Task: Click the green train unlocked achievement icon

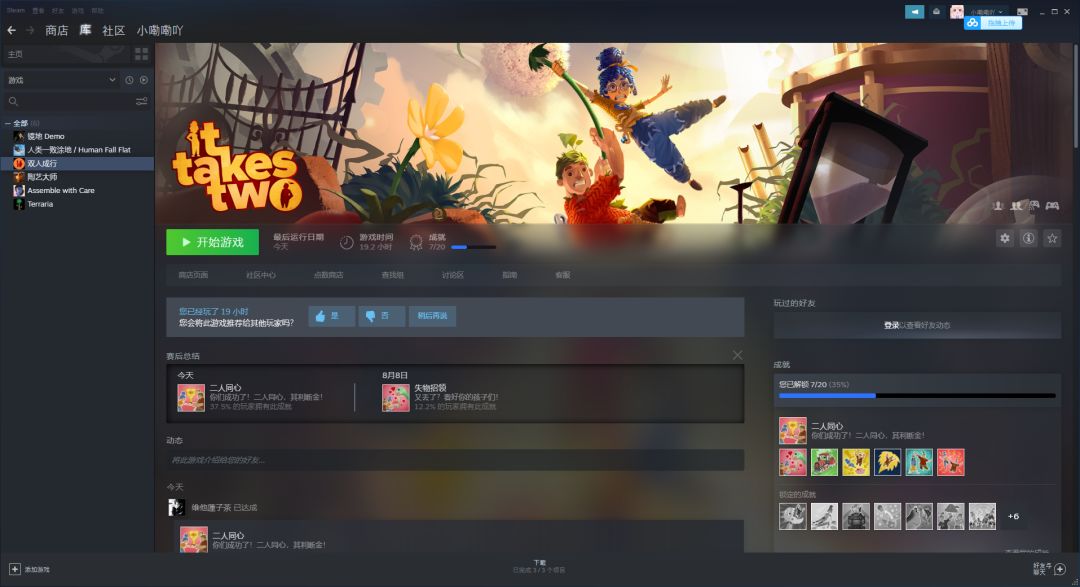Action: (x=824, y=462)
